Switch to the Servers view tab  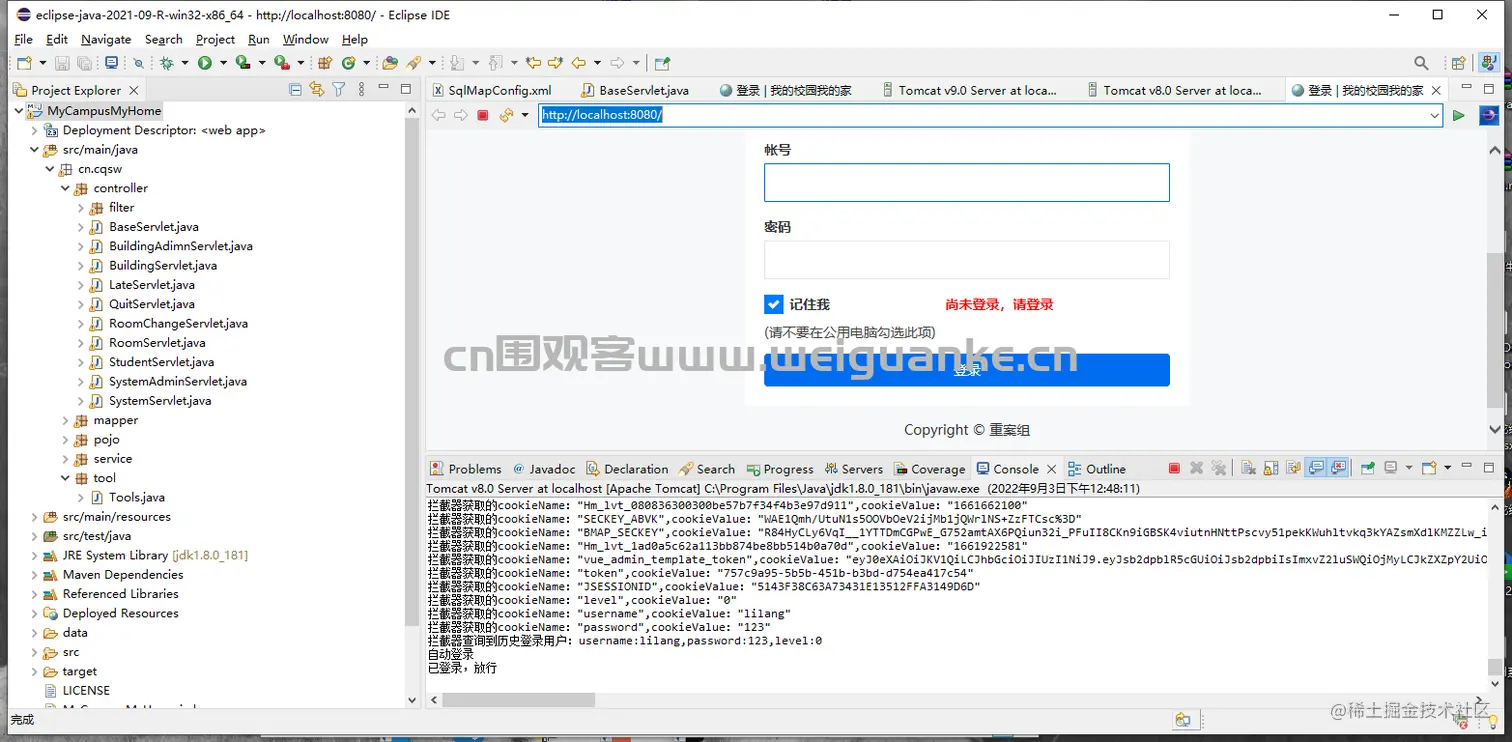tap(854, 469)
